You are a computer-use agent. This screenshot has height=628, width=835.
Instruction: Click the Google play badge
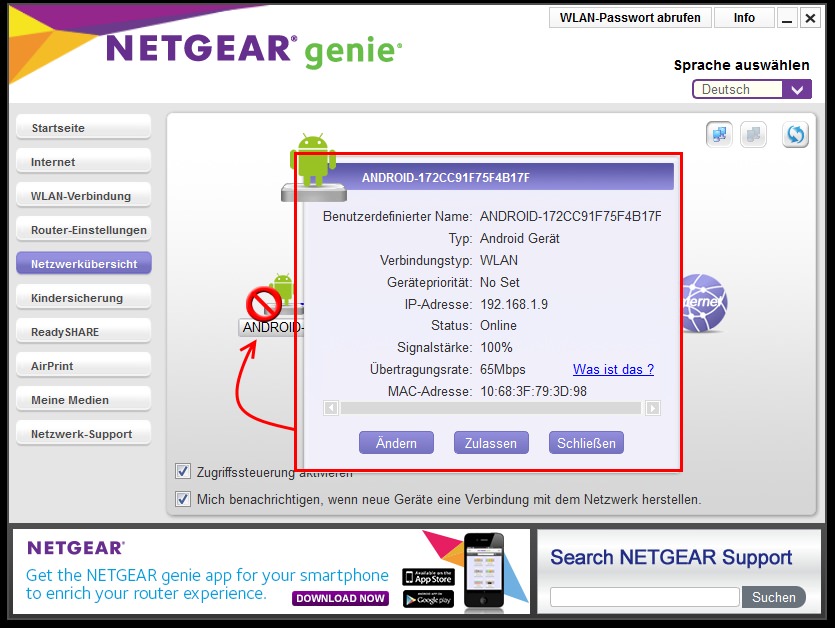[x=428, y=599]
